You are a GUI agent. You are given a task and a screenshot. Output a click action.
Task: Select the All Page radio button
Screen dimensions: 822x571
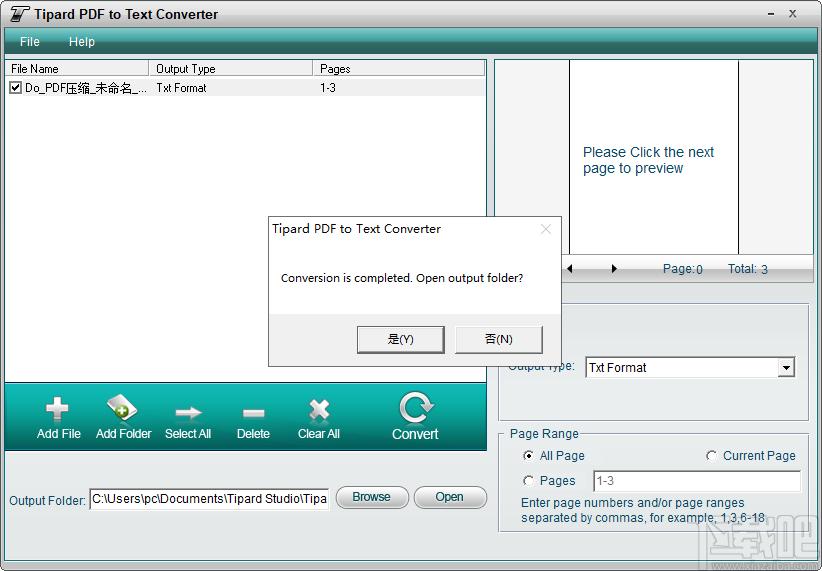528,456
